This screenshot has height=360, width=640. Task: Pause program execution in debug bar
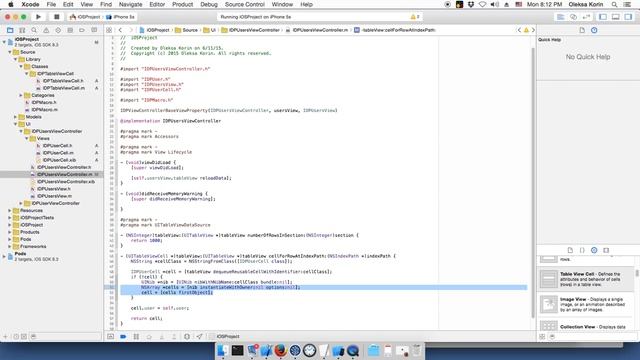(x=136, y=336)
